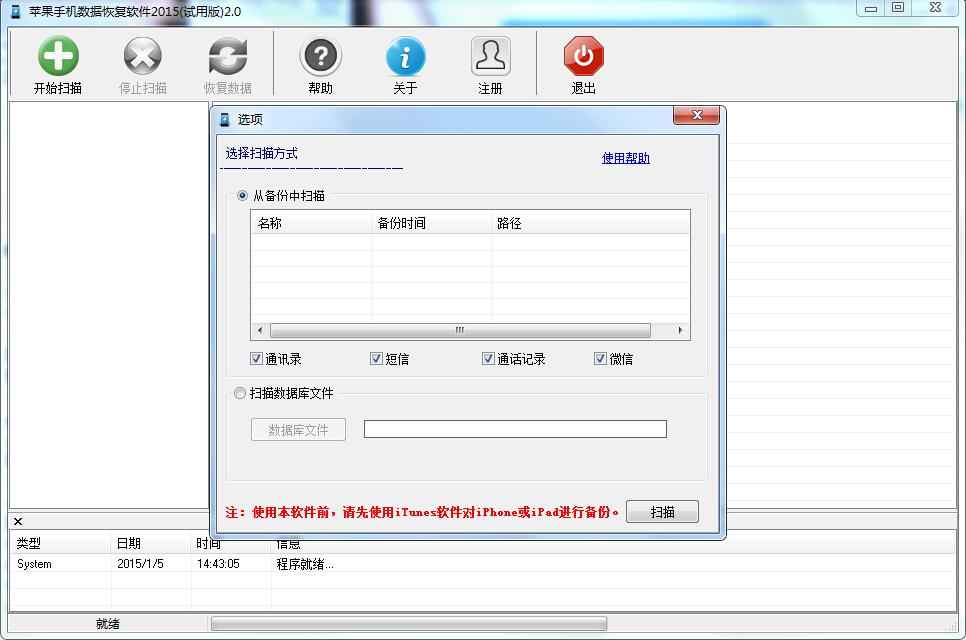Open the 使用帮助 link
Viewport: 966px width, 640px height.
click(625, 158)
